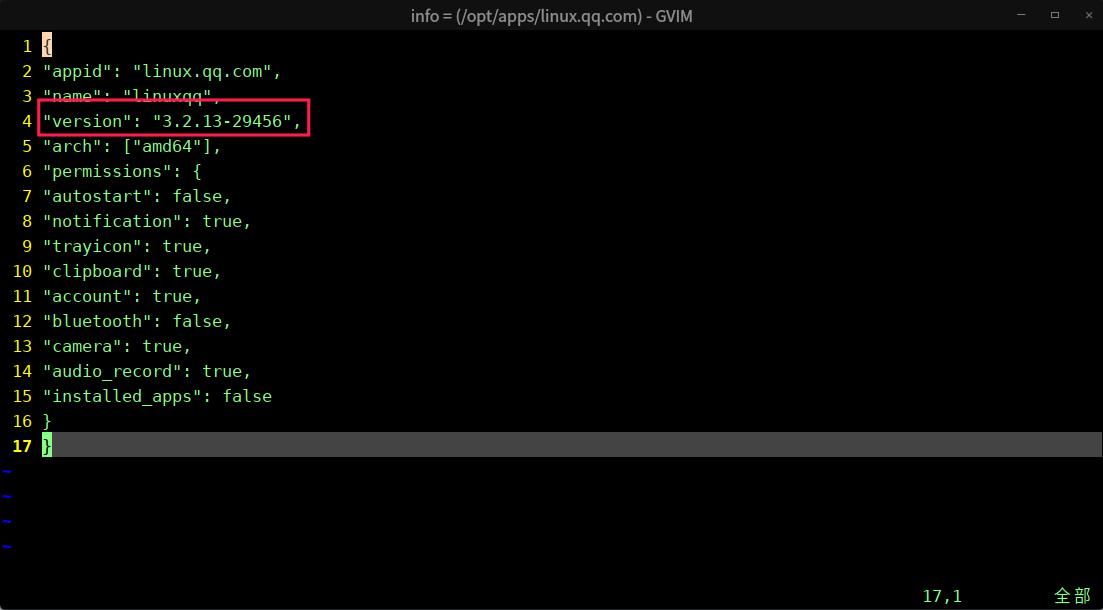
Task: Click the "account": true line
Action: coord(122,296)
